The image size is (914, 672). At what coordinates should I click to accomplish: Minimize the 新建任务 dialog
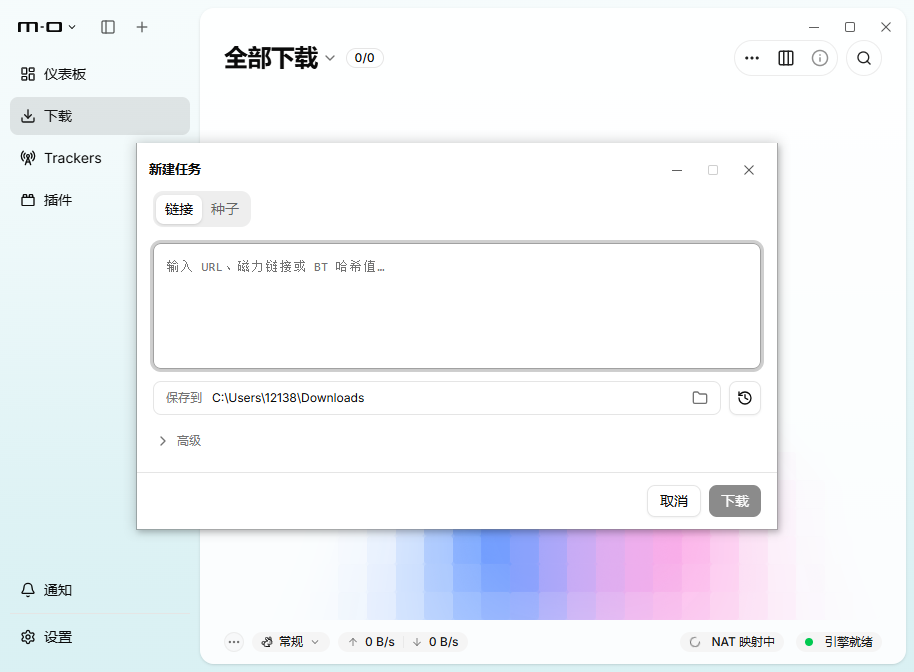pyautogui.click(x=677, y=170)
